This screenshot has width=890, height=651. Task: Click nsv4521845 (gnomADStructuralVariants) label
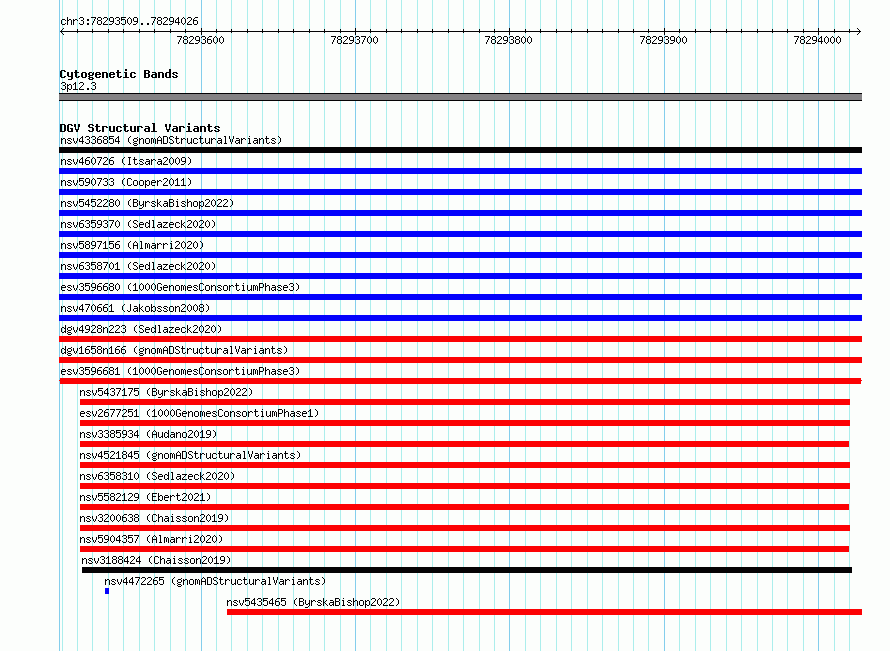coord(190,455)
